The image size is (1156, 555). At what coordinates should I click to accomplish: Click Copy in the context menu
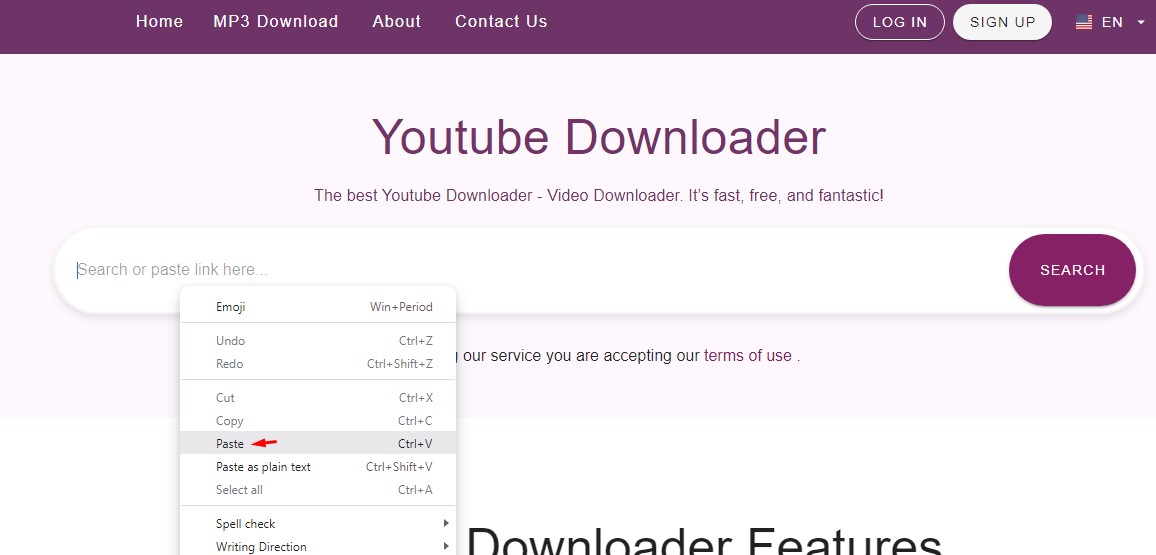tap(230, 421)
